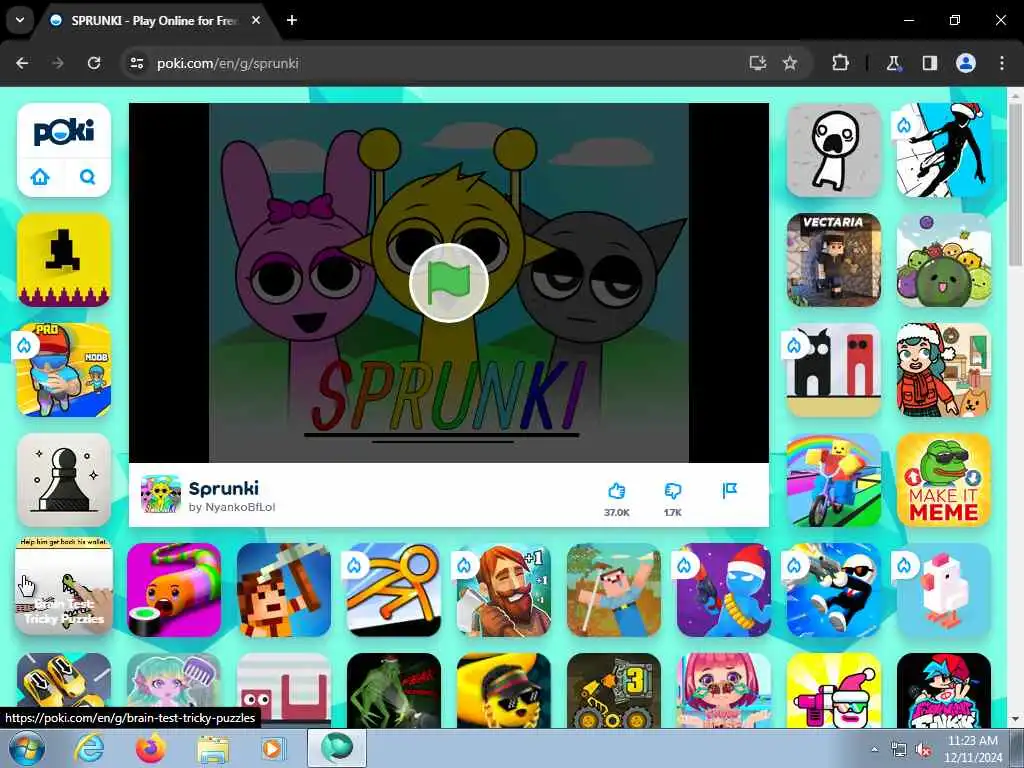Screen dimensions: 1024x768
Task: Open the Pro vs Noob runner game tile
Action: (64, 370)
